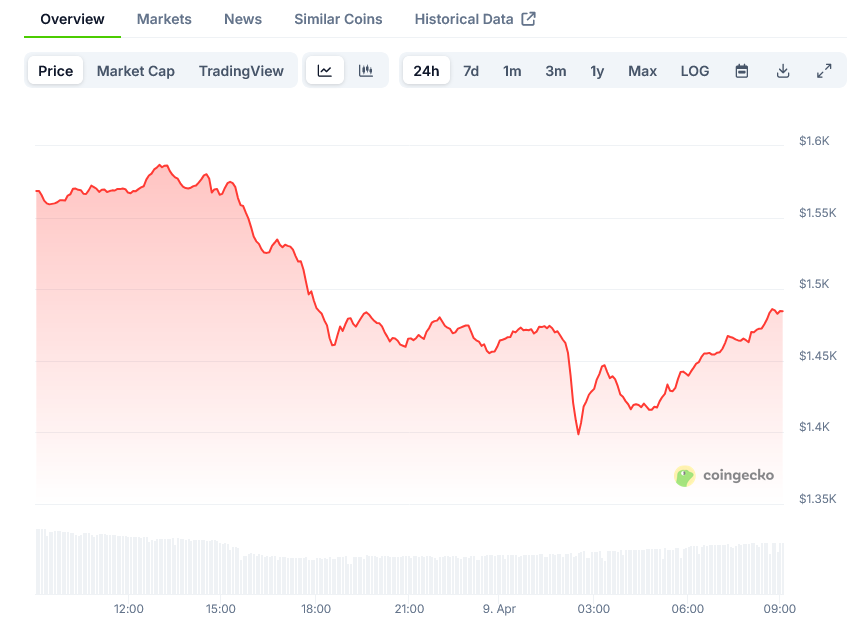Expand chart to fullscreen

click(824, 71)
